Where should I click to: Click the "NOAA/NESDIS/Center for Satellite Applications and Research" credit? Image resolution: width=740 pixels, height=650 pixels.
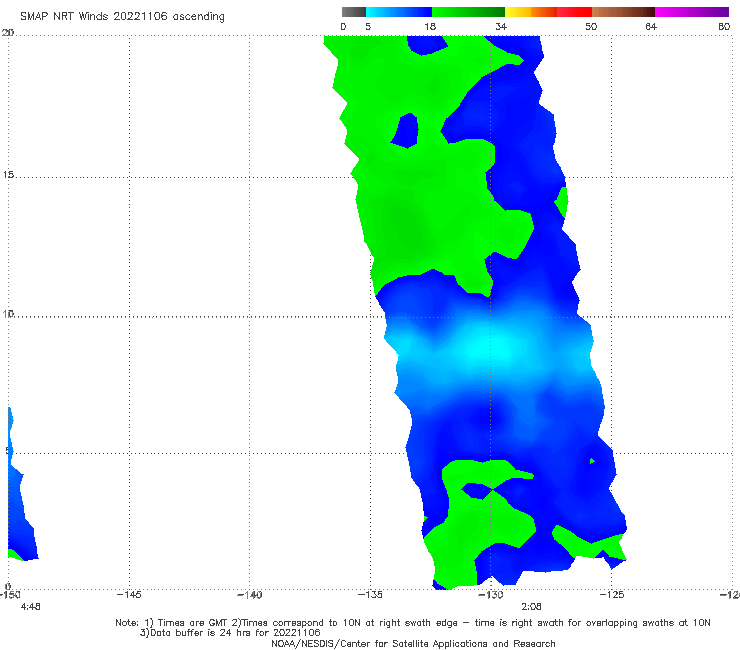pos(413,644)
